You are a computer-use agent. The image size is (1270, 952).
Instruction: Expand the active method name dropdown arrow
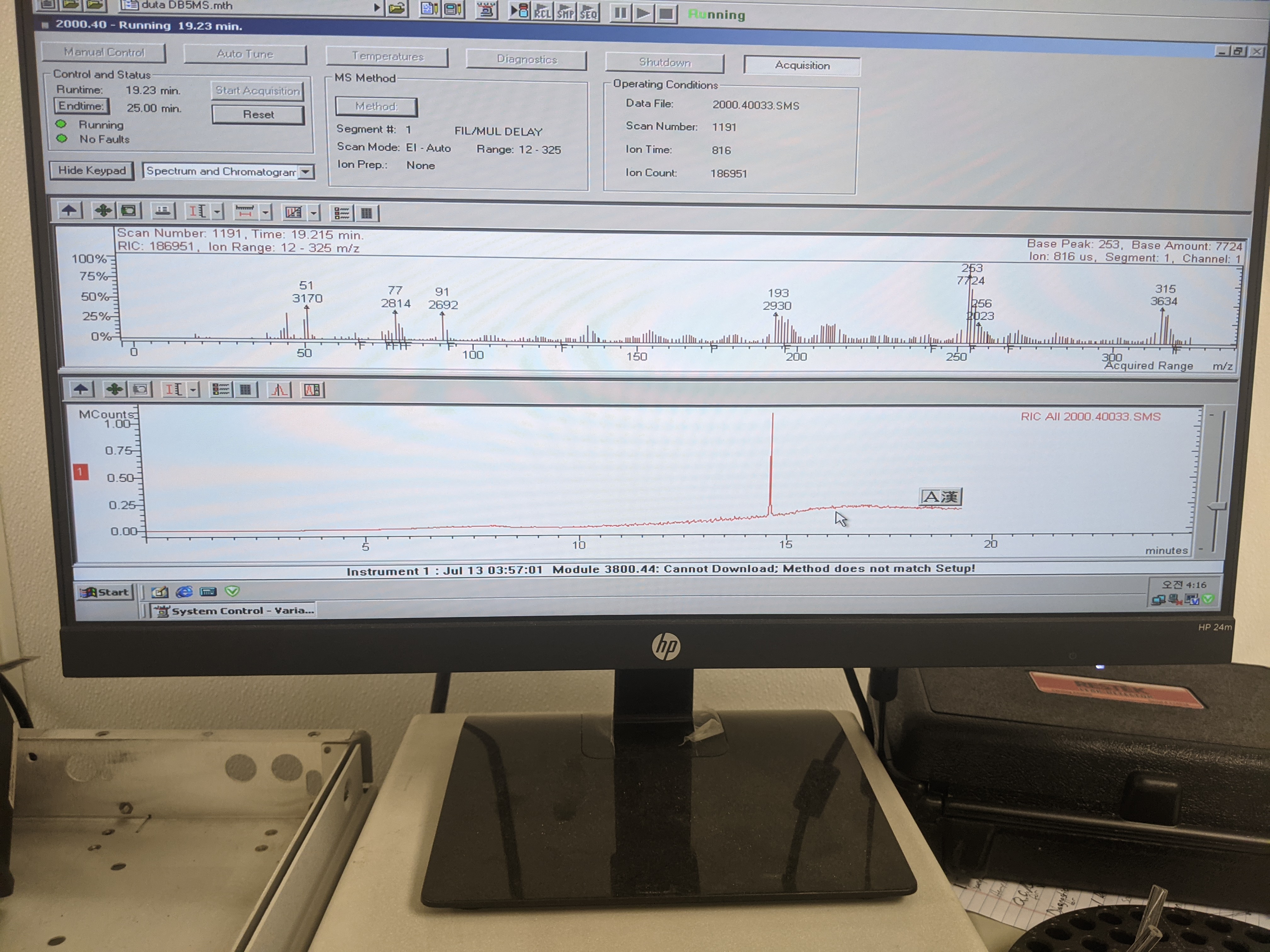[377, 8]
